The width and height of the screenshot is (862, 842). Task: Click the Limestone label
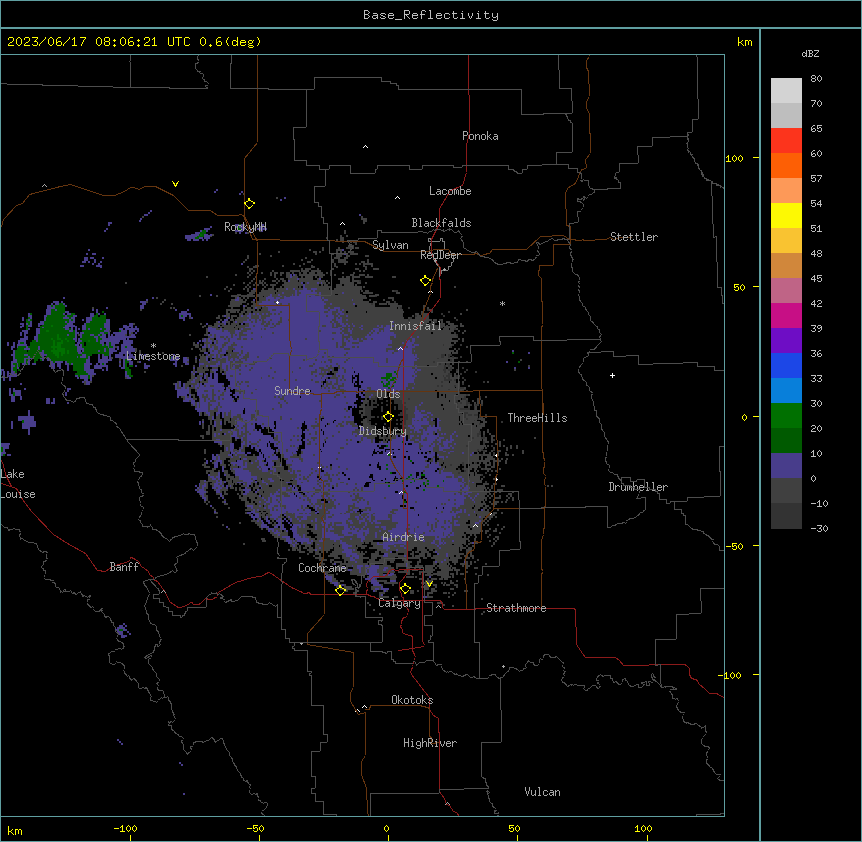(x=153, y=356)
